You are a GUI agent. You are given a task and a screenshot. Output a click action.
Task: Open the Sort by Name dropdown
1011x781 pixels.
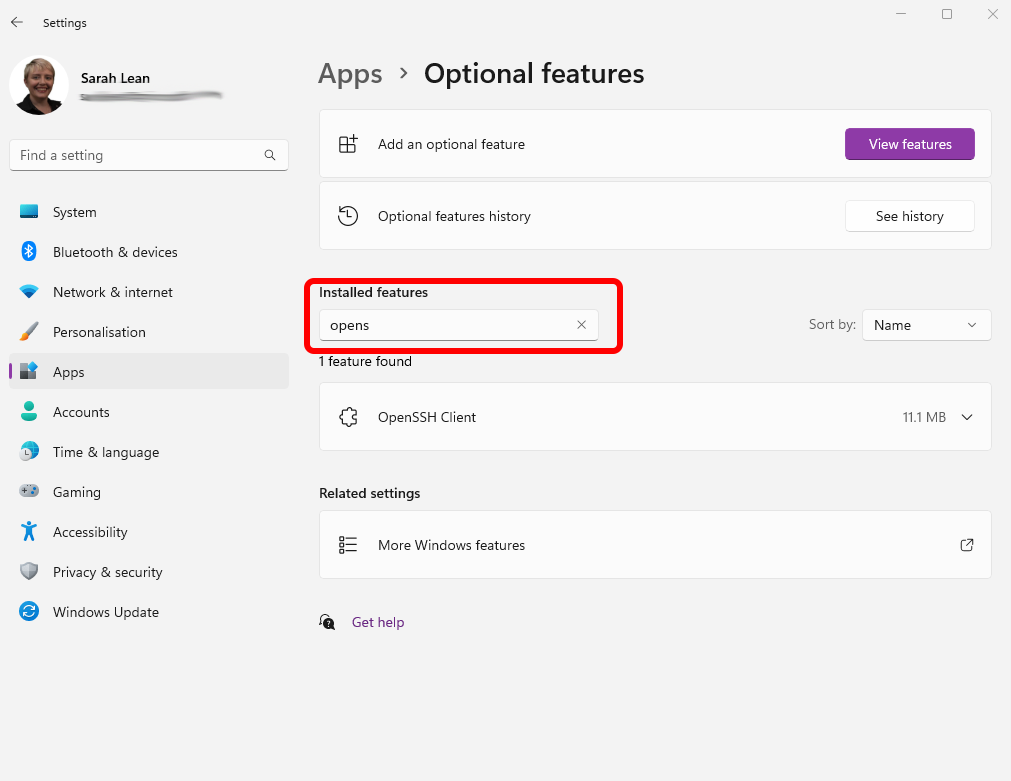click(925, 324)
